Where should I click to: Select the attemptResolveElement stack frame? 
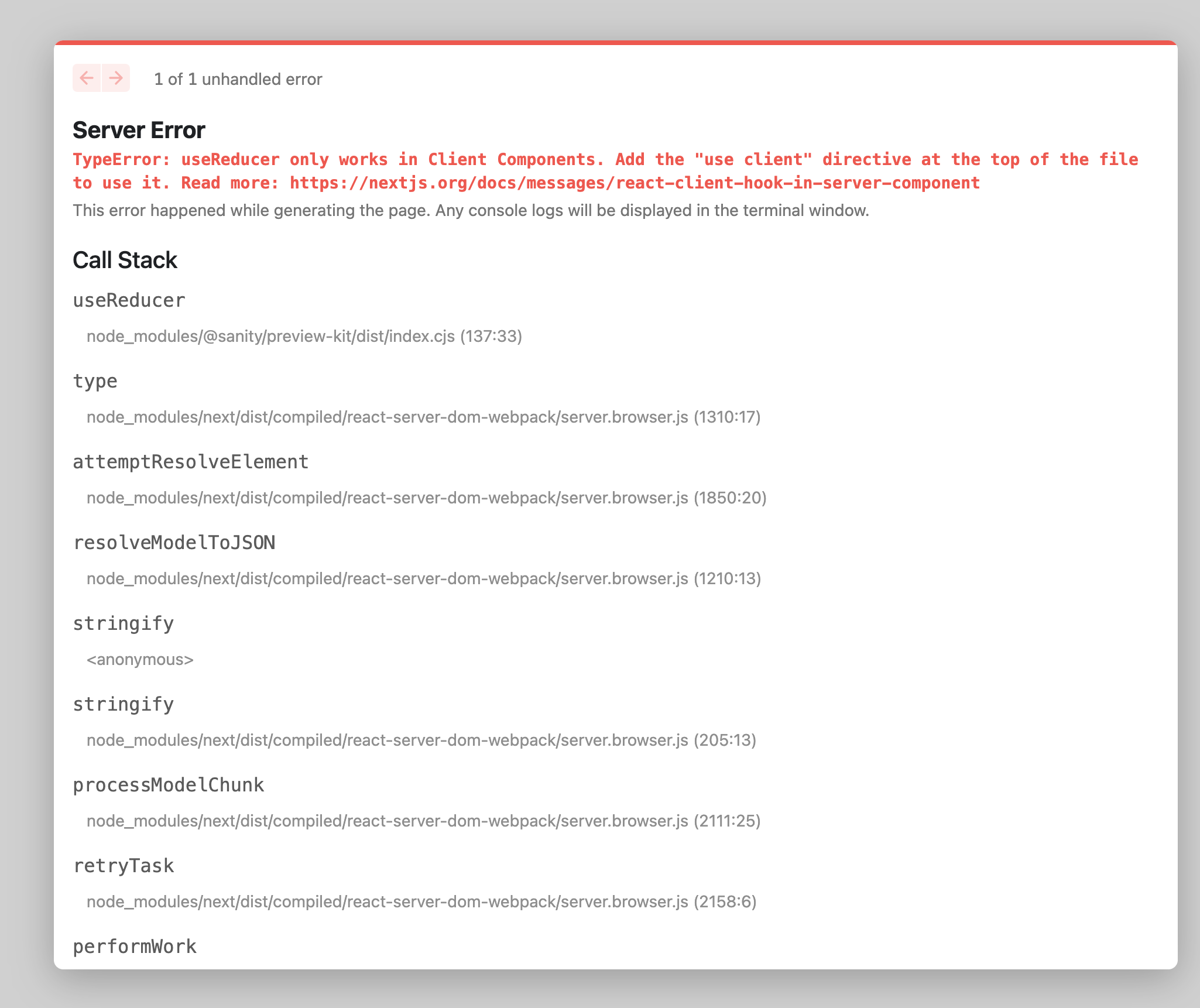point(190,462)
